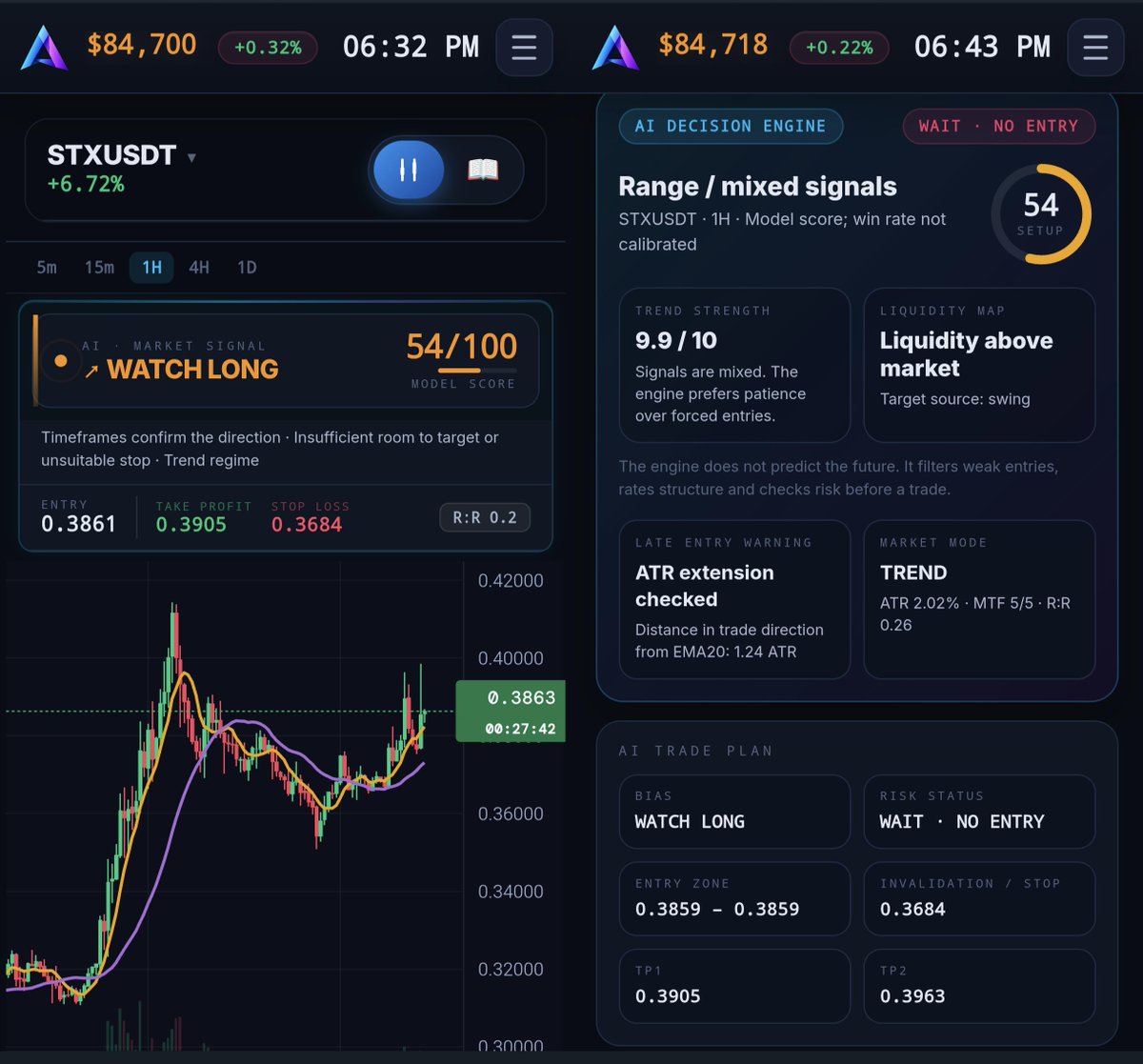Image resolution: width=1143 pixels, height=1064 pixels.
Task: Expand the STXUSDT symbol dropdown
Action: coord(191,157)
